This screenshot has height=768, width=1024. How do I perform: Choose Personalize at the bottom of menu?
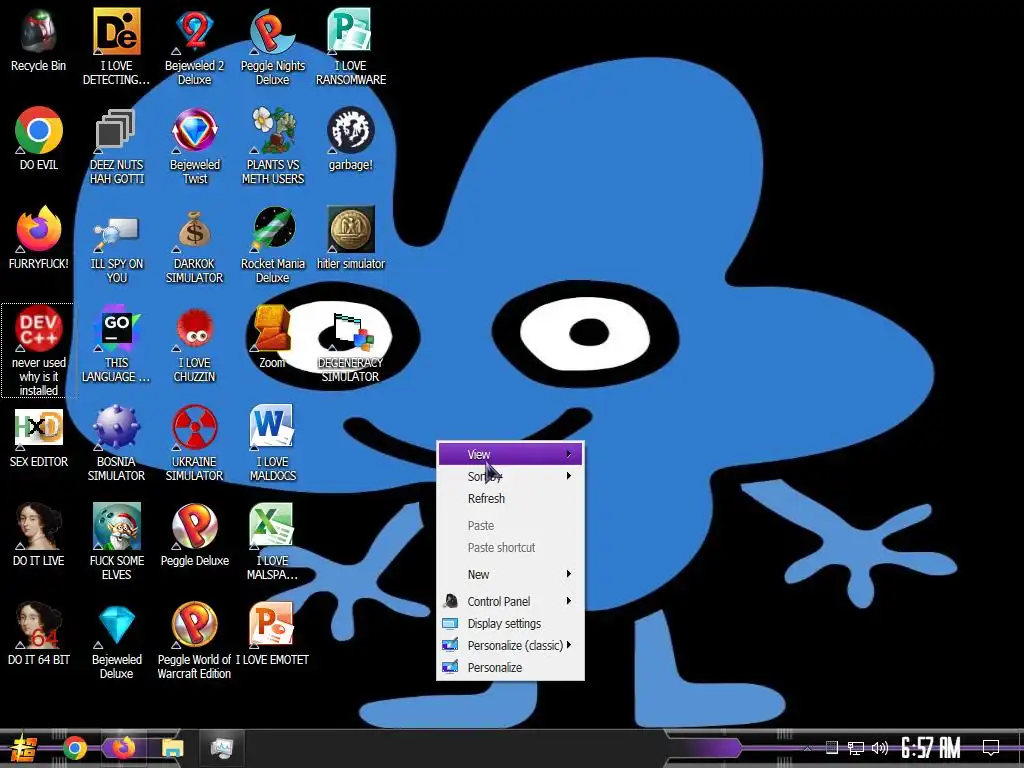pos(510,667)
